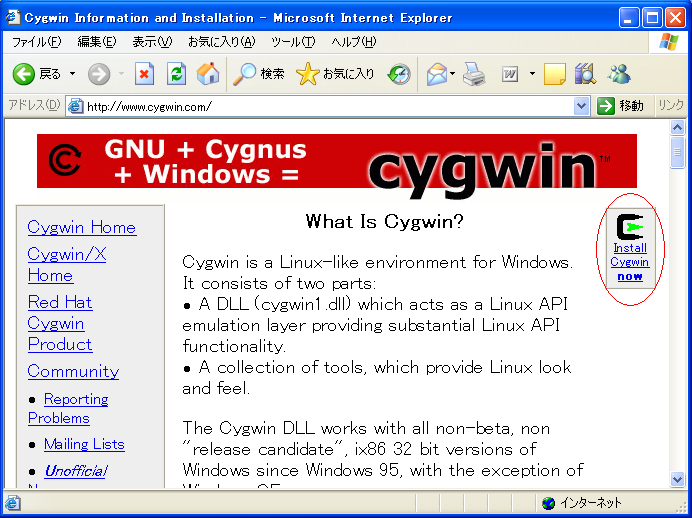The image size is (692, 518).
Task: Expand the address bar dropdown arrow
Action: click(582, 106)
